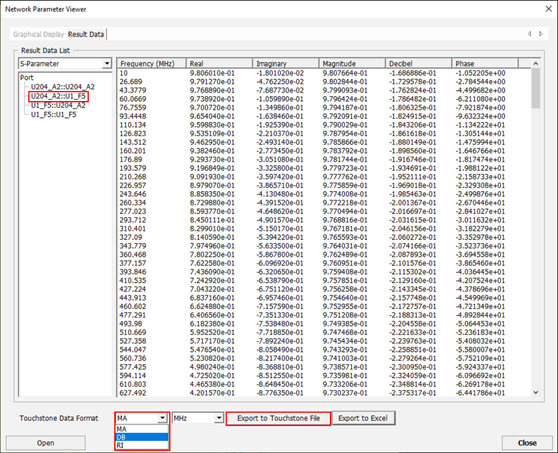The image size is (558, 453).
Task: Select port U204_A2::U1_F5 in tree
Action: click(x=58, y=96)
